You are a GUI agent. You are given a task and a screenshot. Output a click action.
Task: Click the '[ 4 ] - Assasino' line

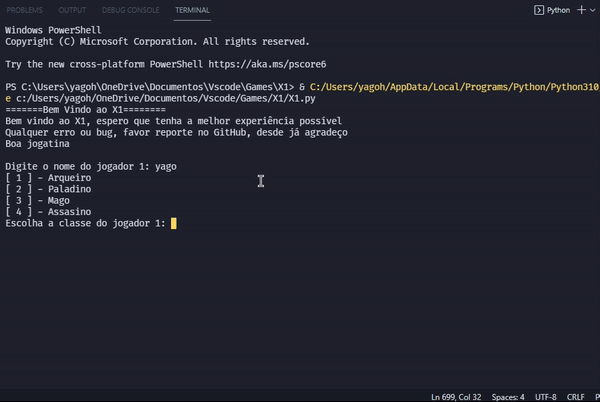coord(48,212)
